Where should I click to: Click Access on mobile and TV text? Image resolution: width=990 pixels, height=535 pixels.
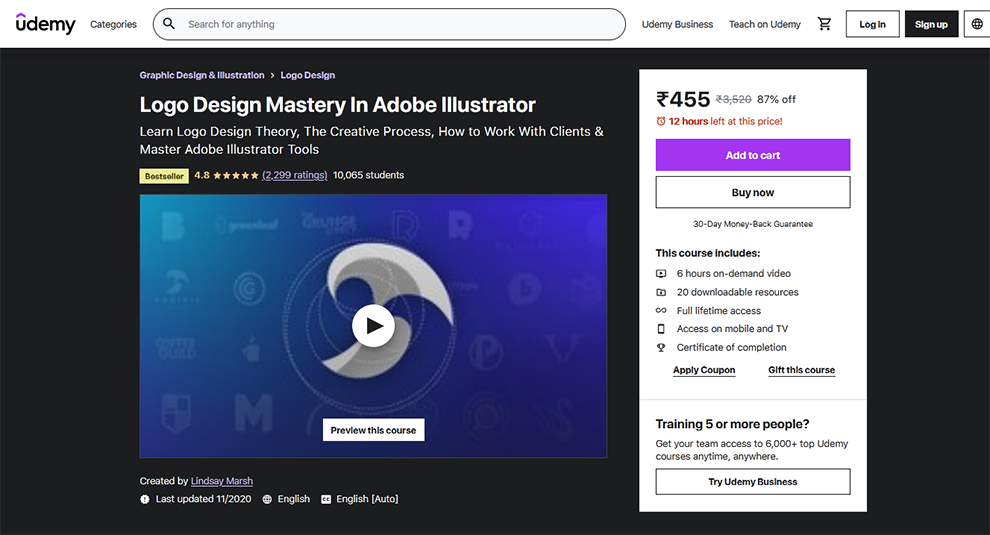[732, 329]
